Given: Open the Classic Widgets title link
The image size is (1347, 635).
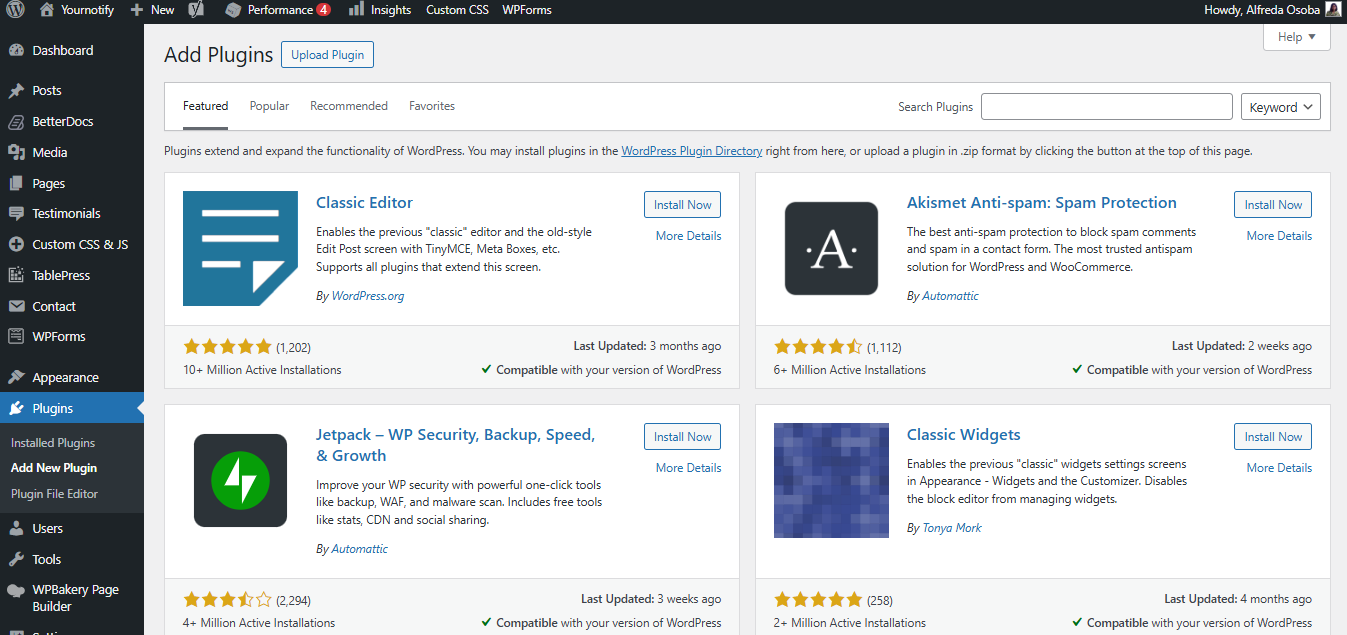Looking at the screenshot, I should tap(964, 435).
